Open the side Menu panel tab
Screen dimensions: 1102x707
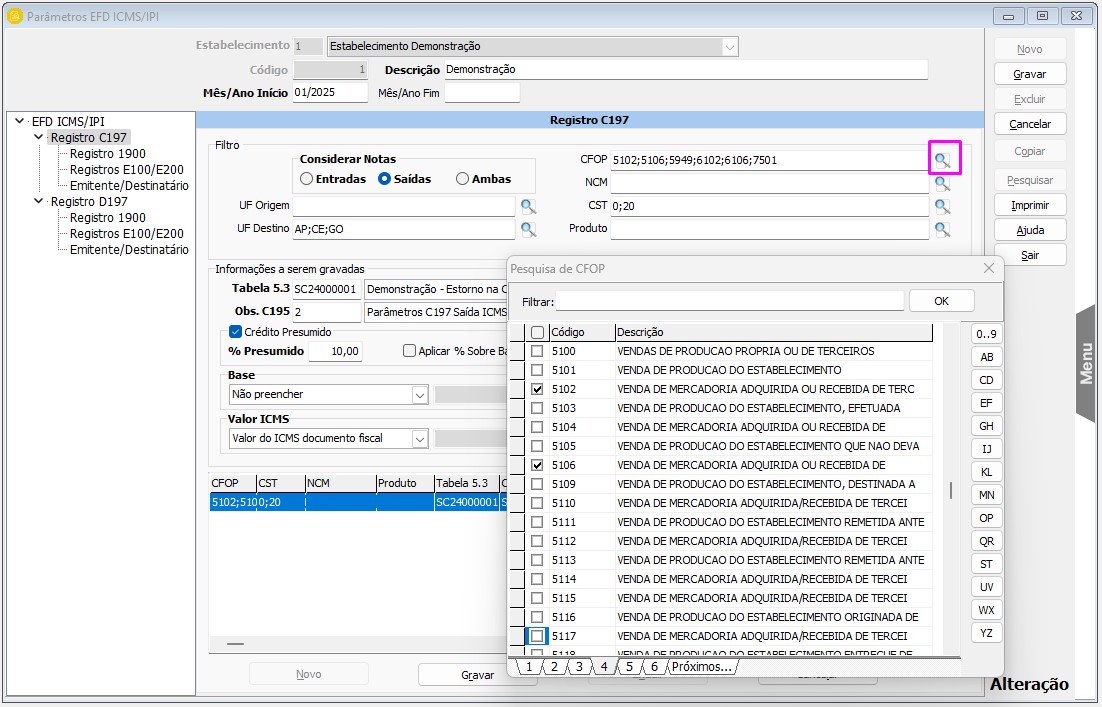tap(1087, 363)
